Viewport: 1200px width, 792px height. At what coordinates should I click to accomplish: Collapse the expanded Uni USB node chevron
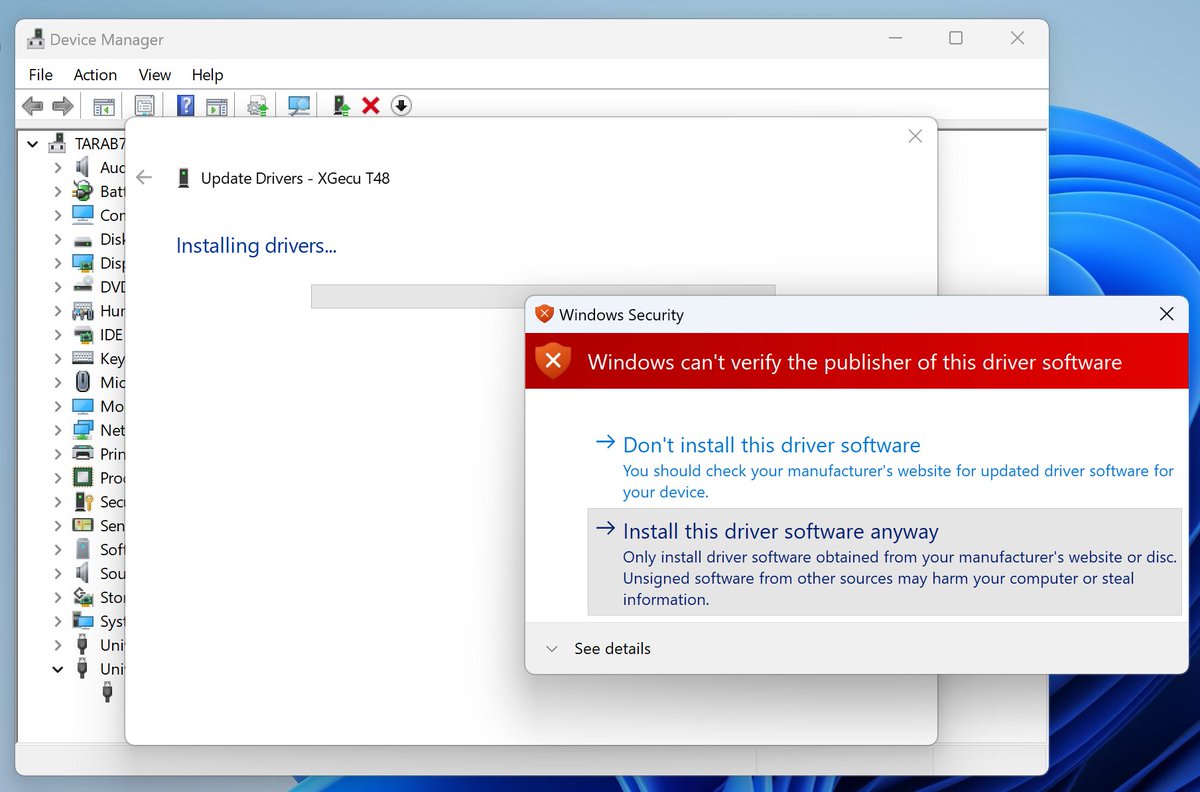click(58, 669)
